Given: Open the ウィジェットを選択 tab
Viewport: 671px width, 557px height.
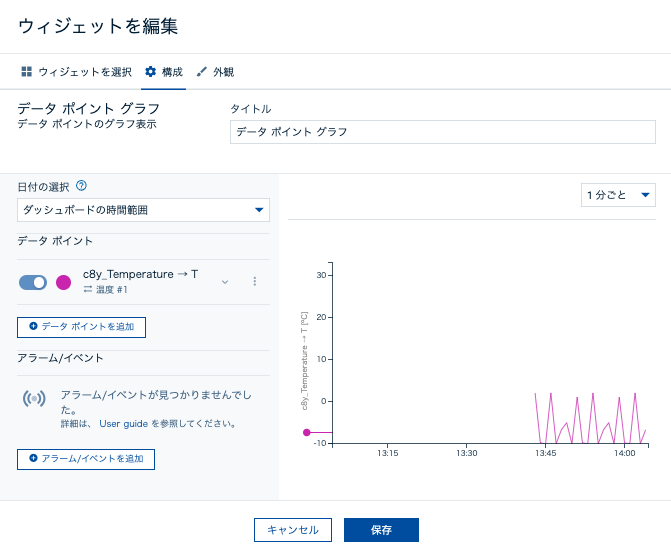Looking at the screenshot, I should coord(77,72).
